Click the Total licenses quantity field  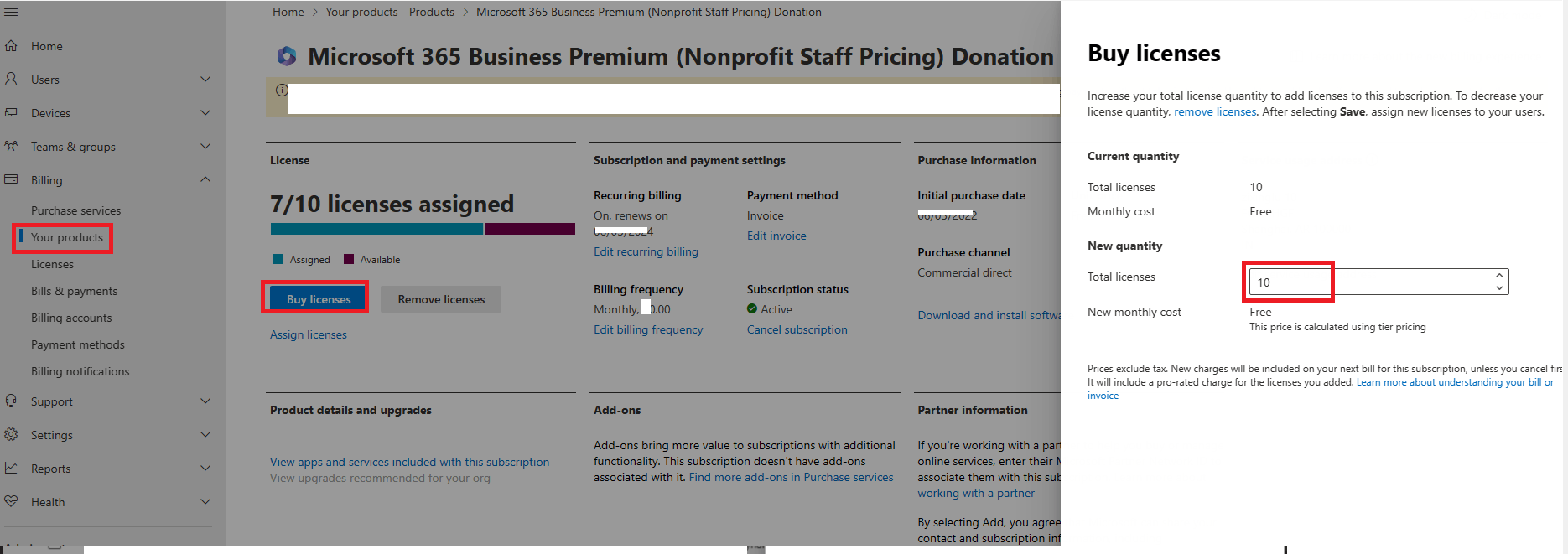tap(1378, 282)
